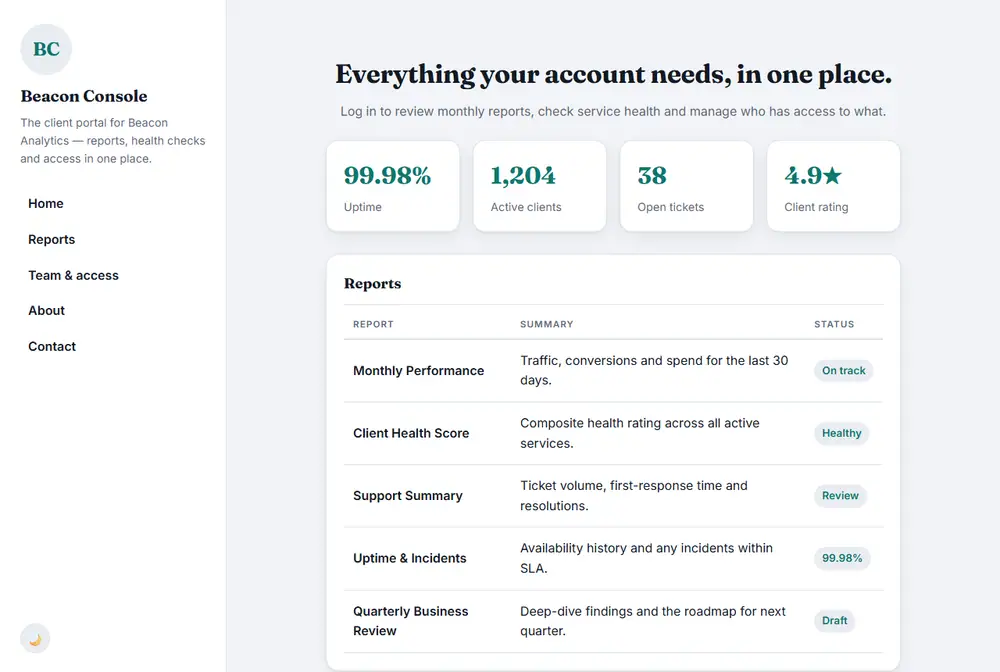Open the Client Health Score report

coord(411,433)
